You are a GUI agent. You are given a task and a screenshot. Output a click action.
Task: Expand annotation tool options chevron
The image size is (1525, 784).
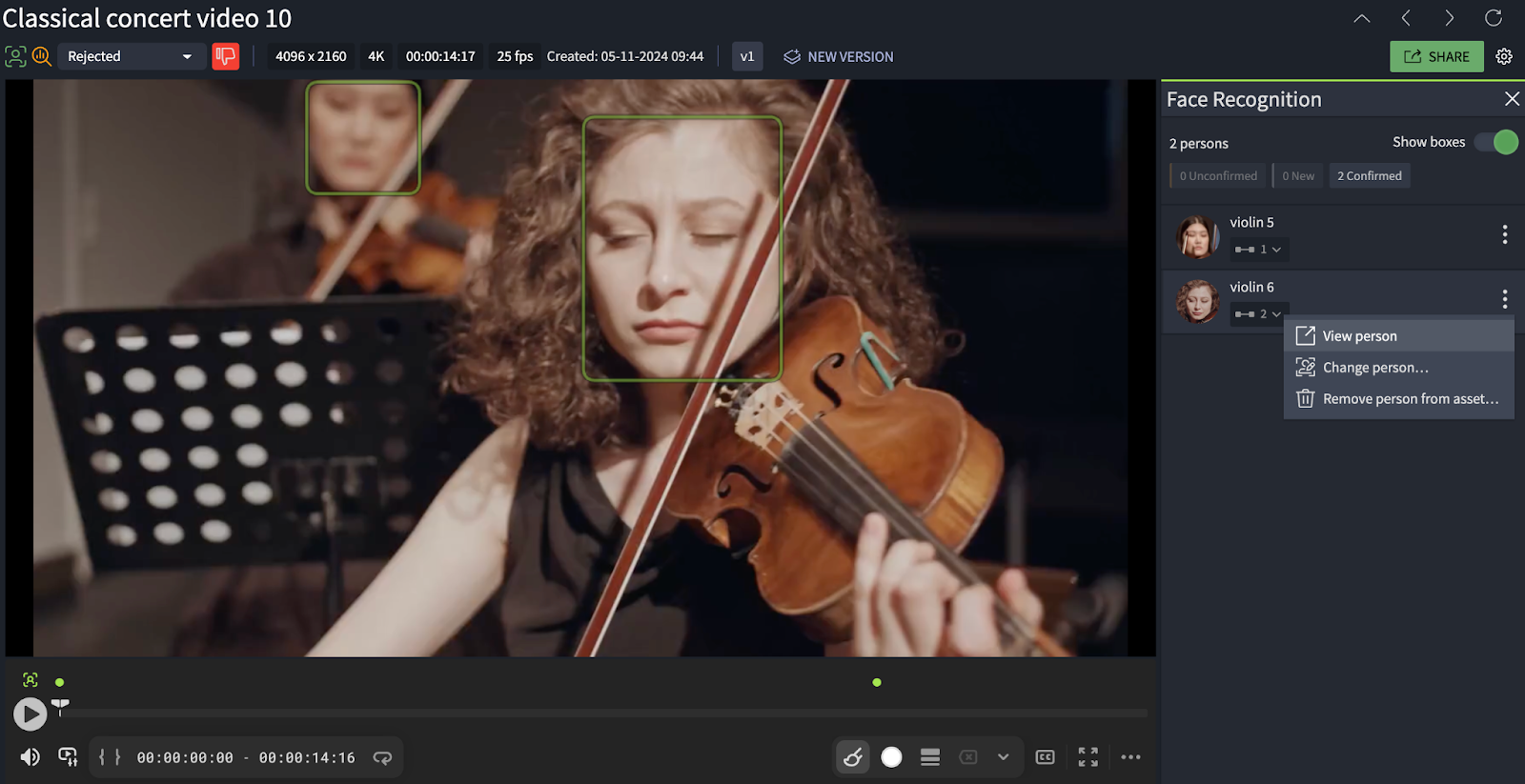tap(1003, 757)
